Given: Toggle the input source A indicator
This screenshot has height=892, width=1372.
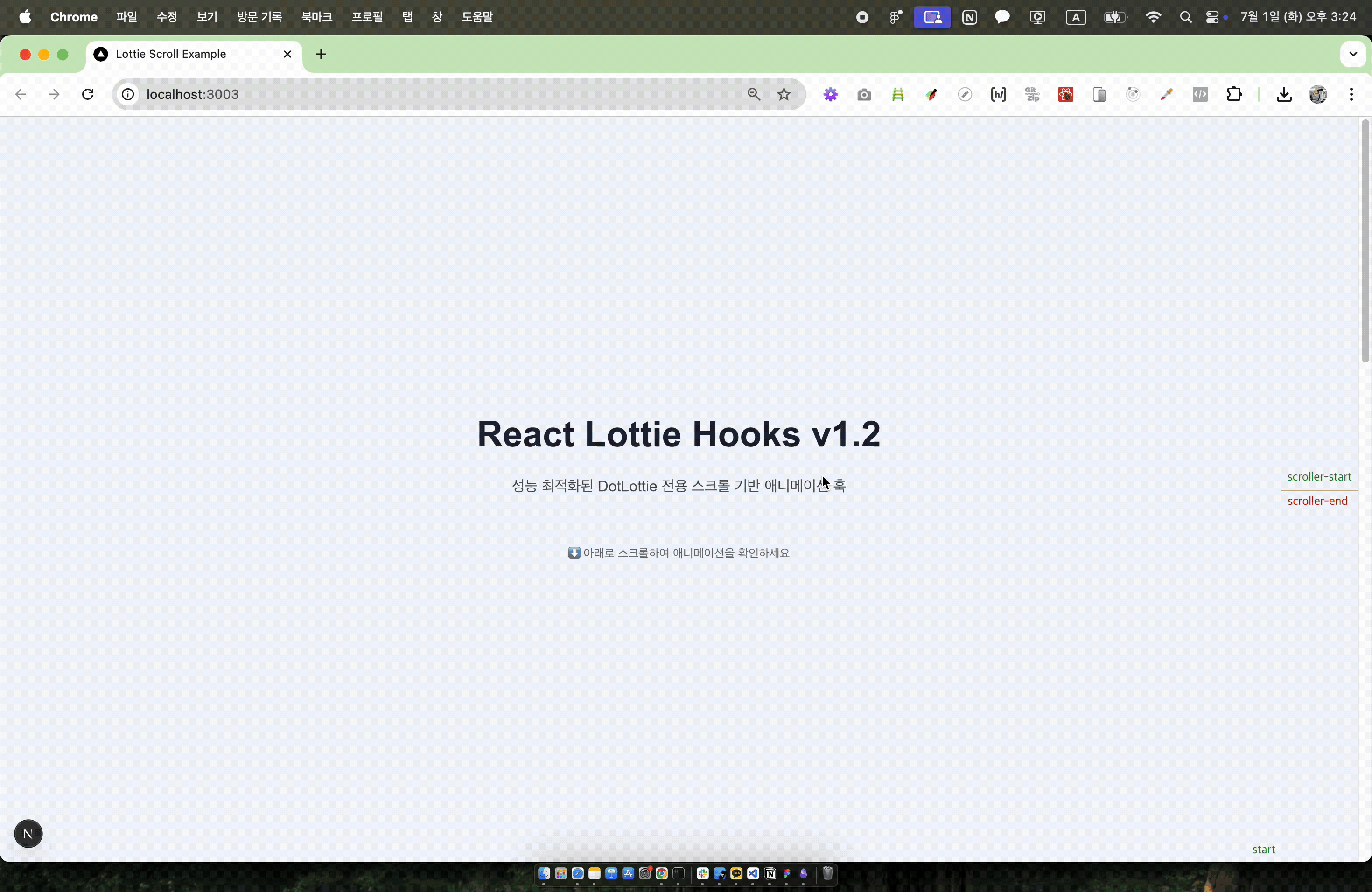Looking at the screenshot, I should click(1076, 17).
